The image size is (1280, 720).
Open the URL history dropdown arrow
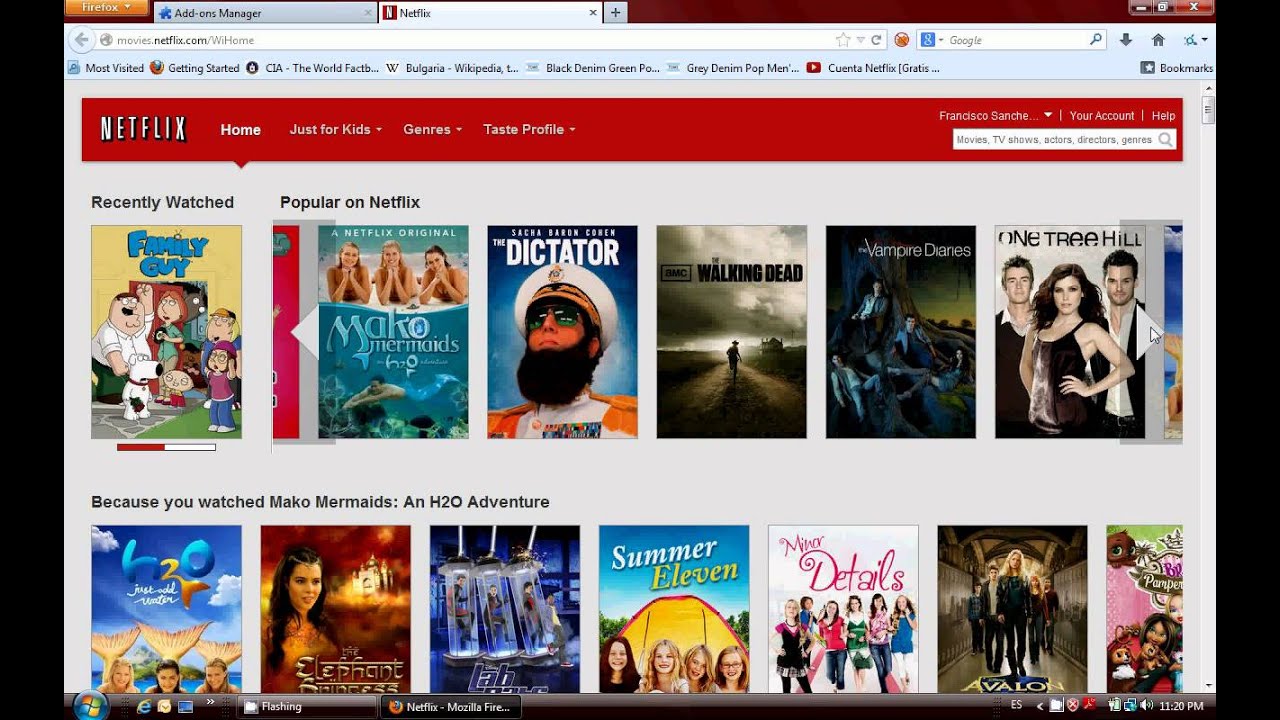click(x=860, y=40)
